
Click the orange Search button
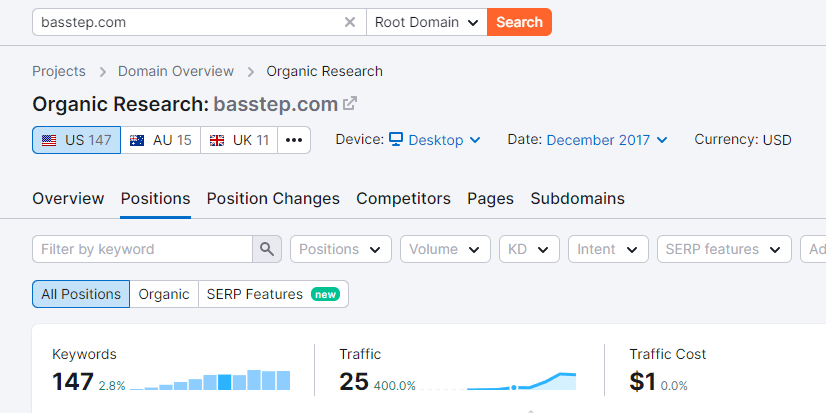519,22
